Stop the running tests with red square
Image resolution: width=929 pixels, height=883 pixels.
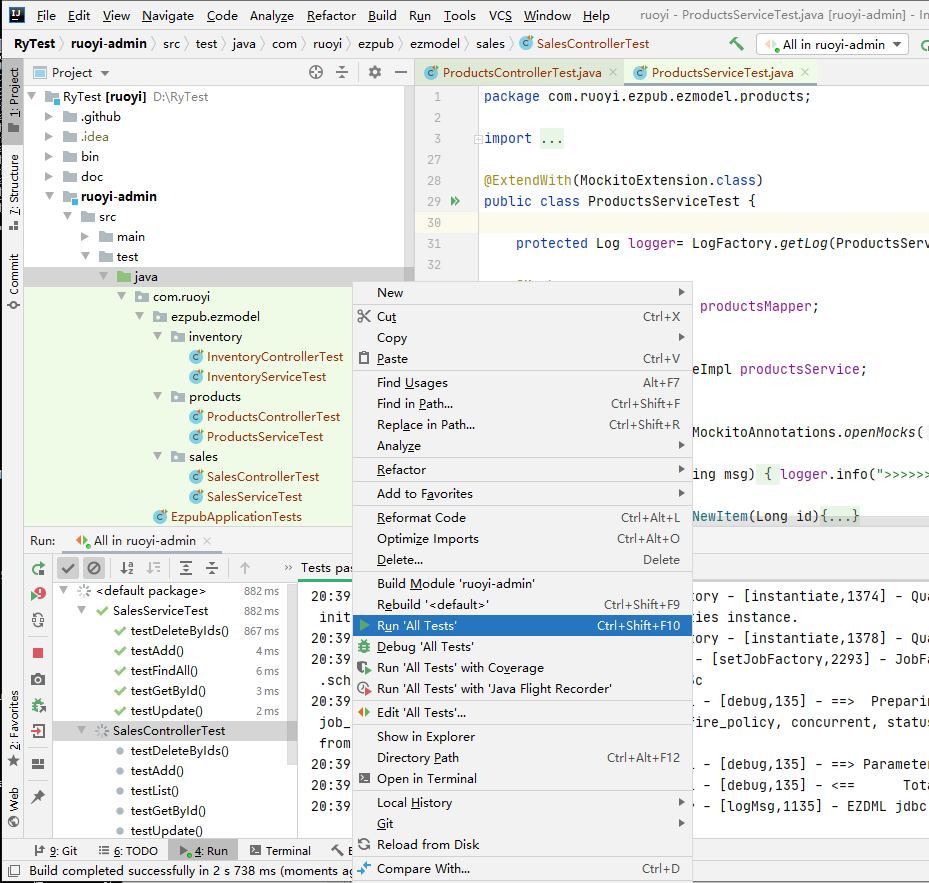coord(38,652)
